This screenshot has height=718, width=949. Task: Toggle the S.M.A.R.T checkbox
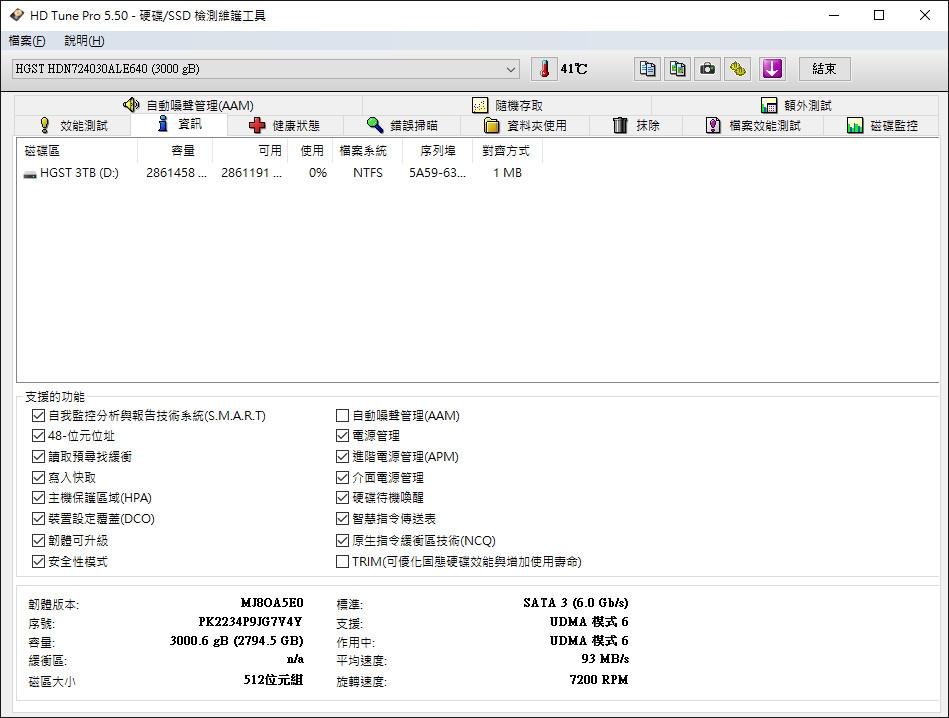[38, 416]
